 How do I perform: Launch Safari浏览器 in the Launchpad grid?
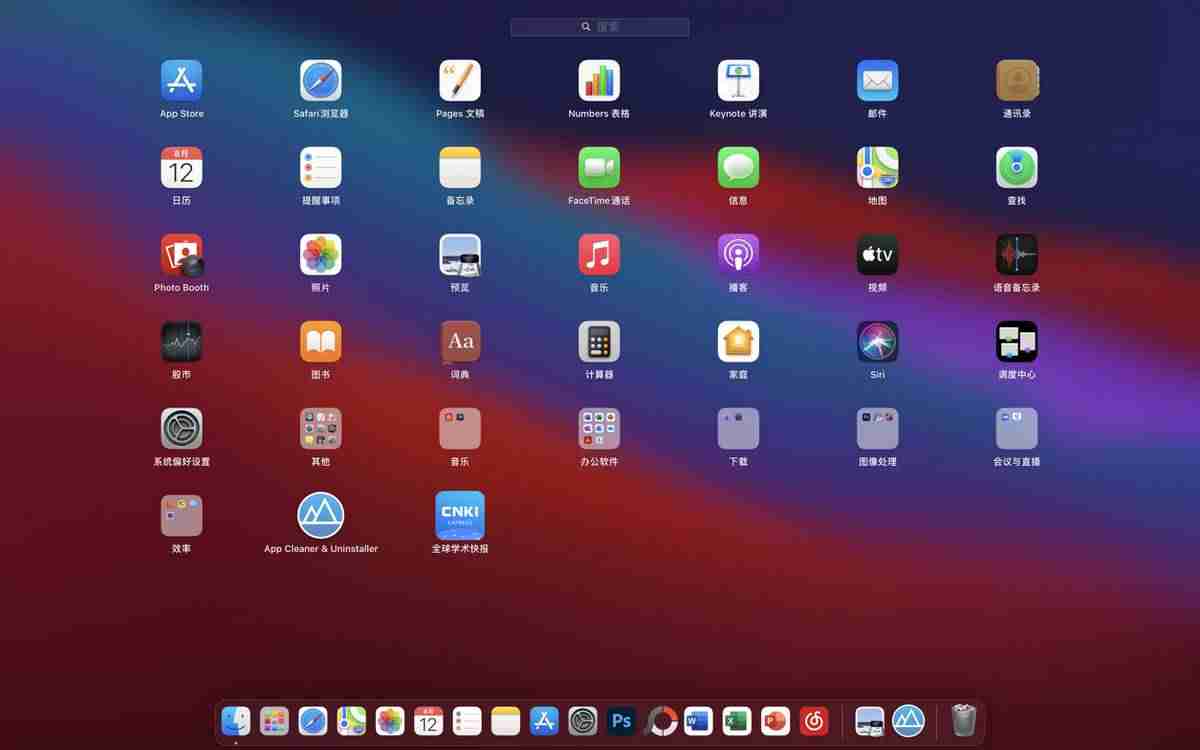click(321, 81)
